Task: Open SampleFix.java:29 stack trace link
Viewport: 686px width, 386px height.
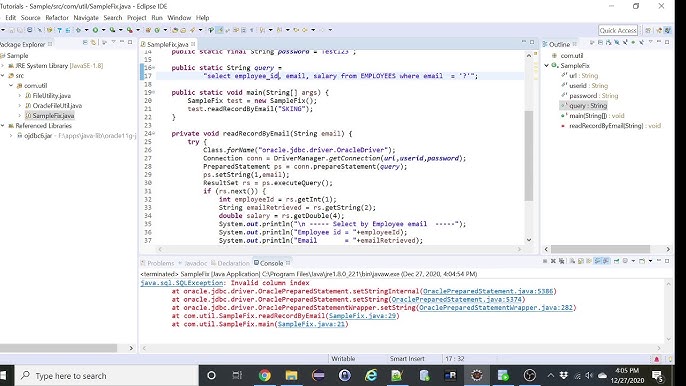Action: [362, 316]
